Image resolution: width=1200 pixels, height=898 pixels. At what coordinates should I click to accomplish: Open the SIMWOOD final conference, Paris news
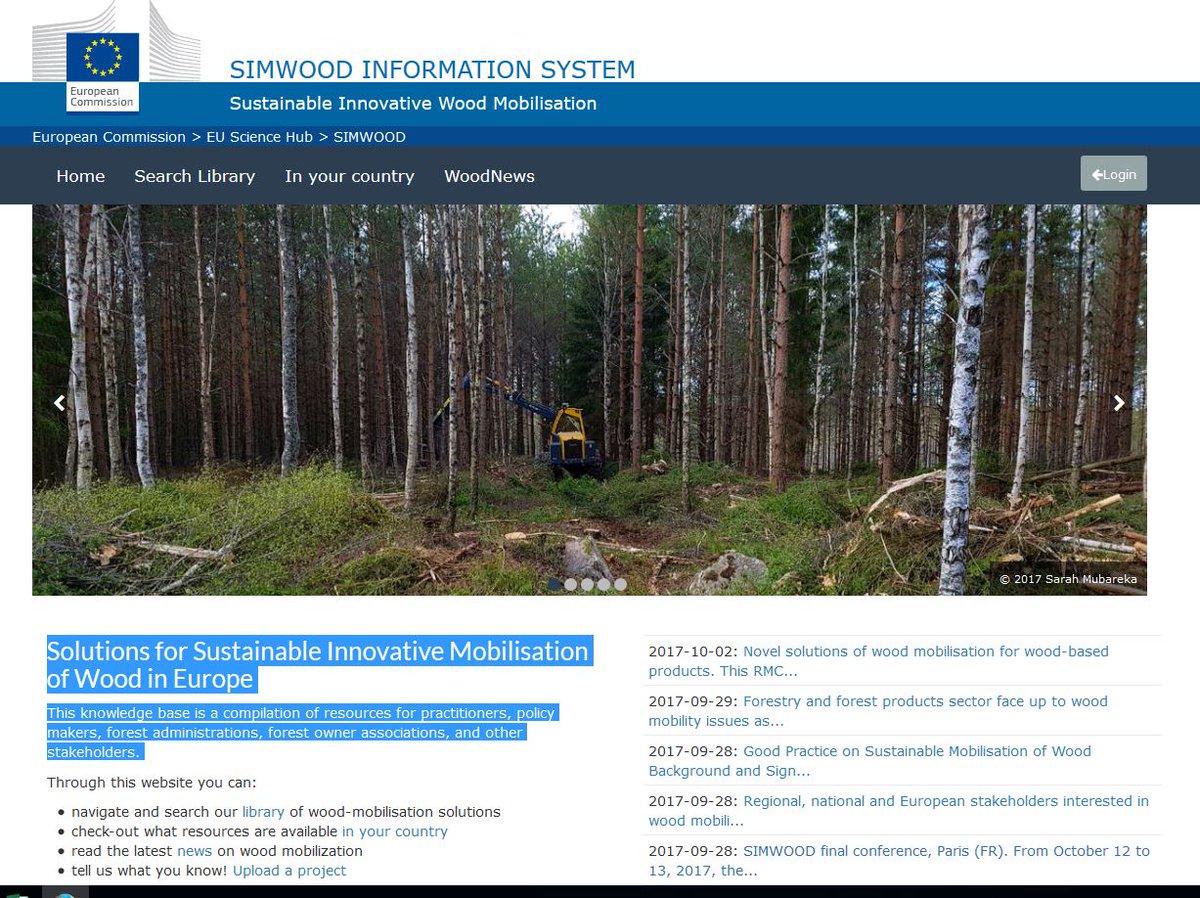point(899,861)
